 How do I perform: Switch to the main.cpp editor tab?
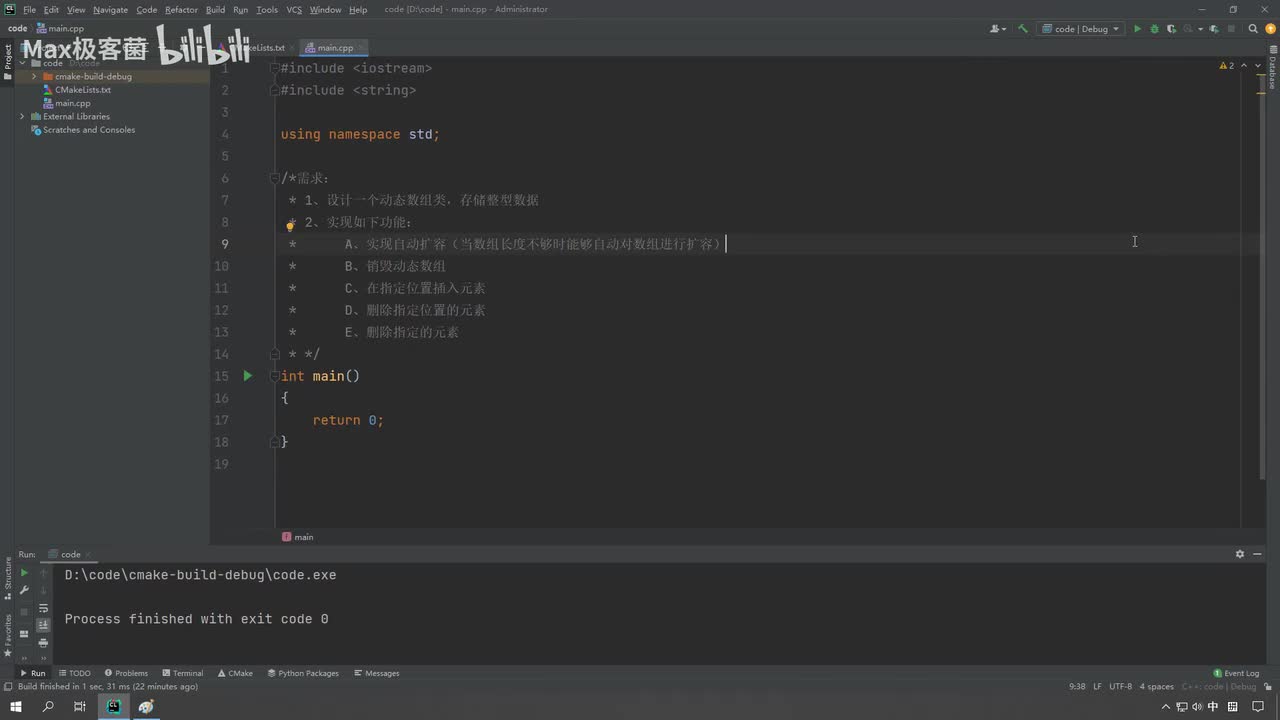point(335,48)
